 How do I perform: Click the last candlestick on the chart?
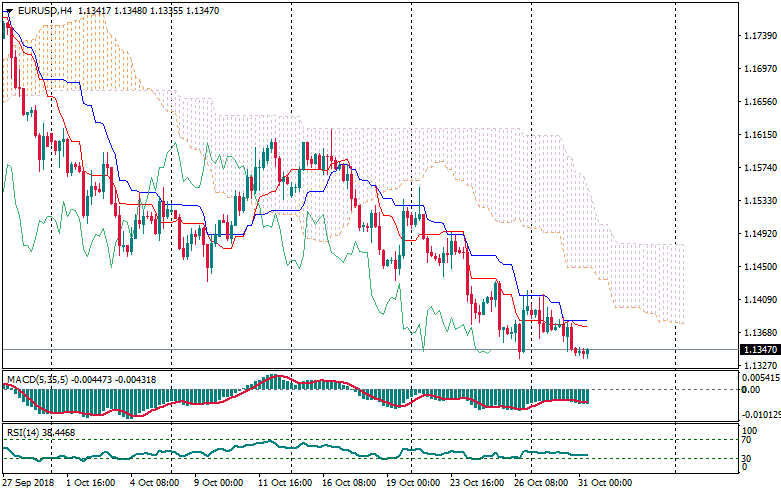pyautogui.click(x=587, y=351)
